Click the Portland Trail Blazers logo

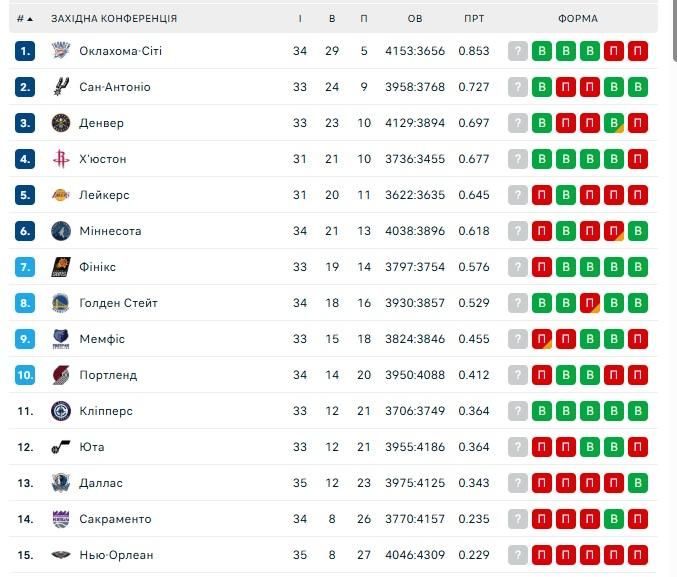61,375
